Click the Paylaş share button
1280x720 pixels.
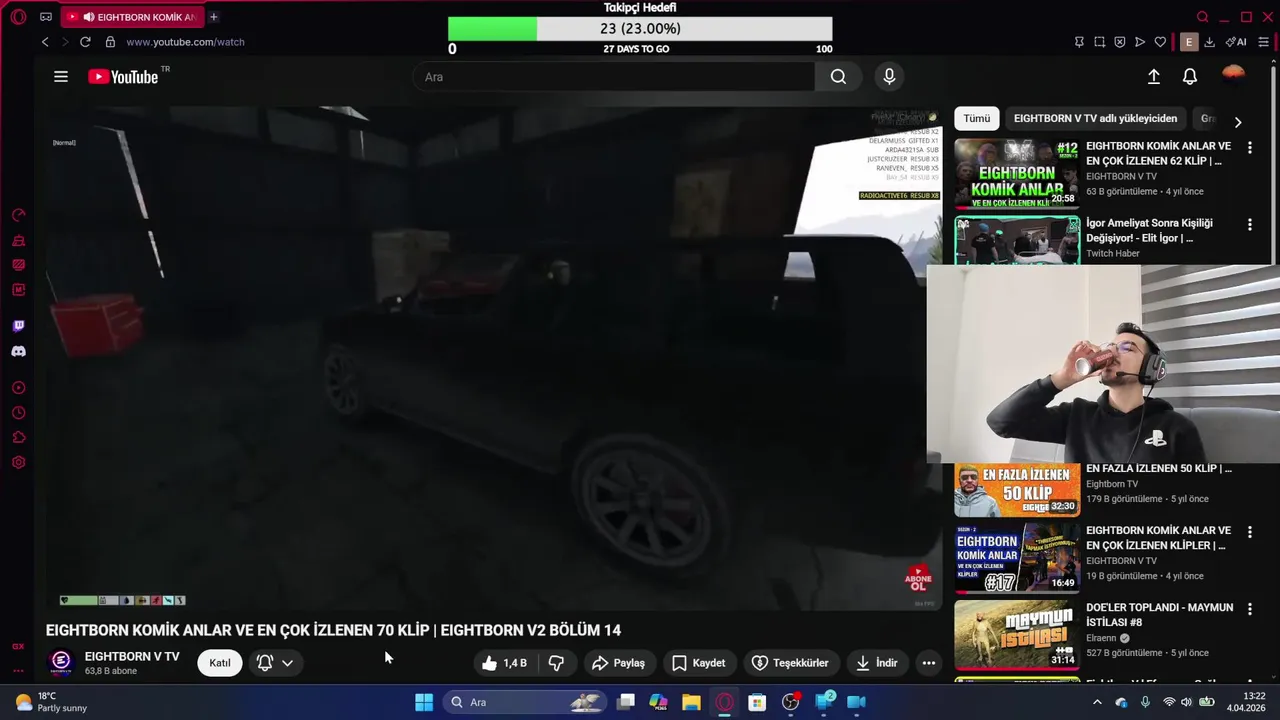pos(618,663)
